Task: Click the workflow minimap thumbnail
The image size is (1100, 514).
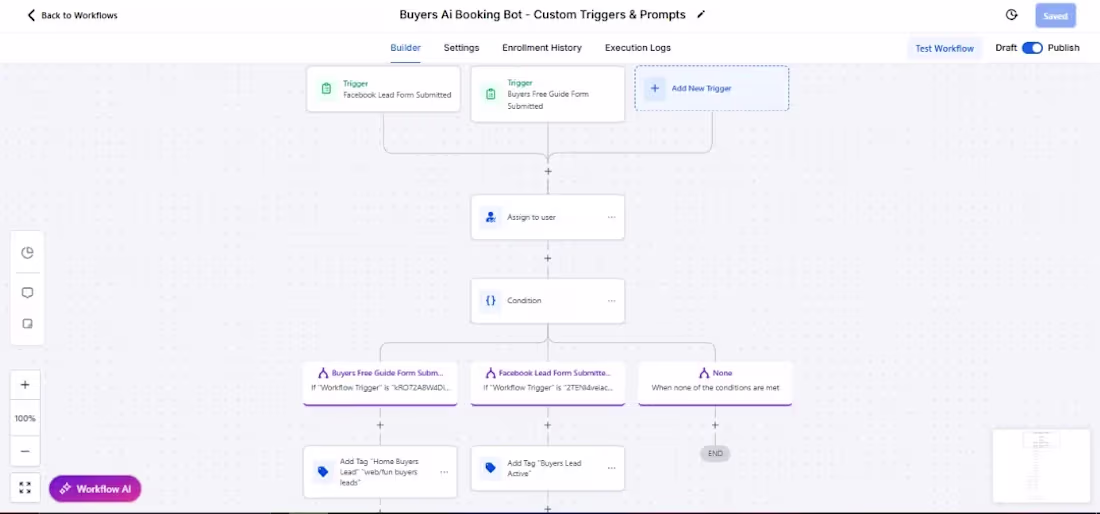Action: coord(1040,466)
